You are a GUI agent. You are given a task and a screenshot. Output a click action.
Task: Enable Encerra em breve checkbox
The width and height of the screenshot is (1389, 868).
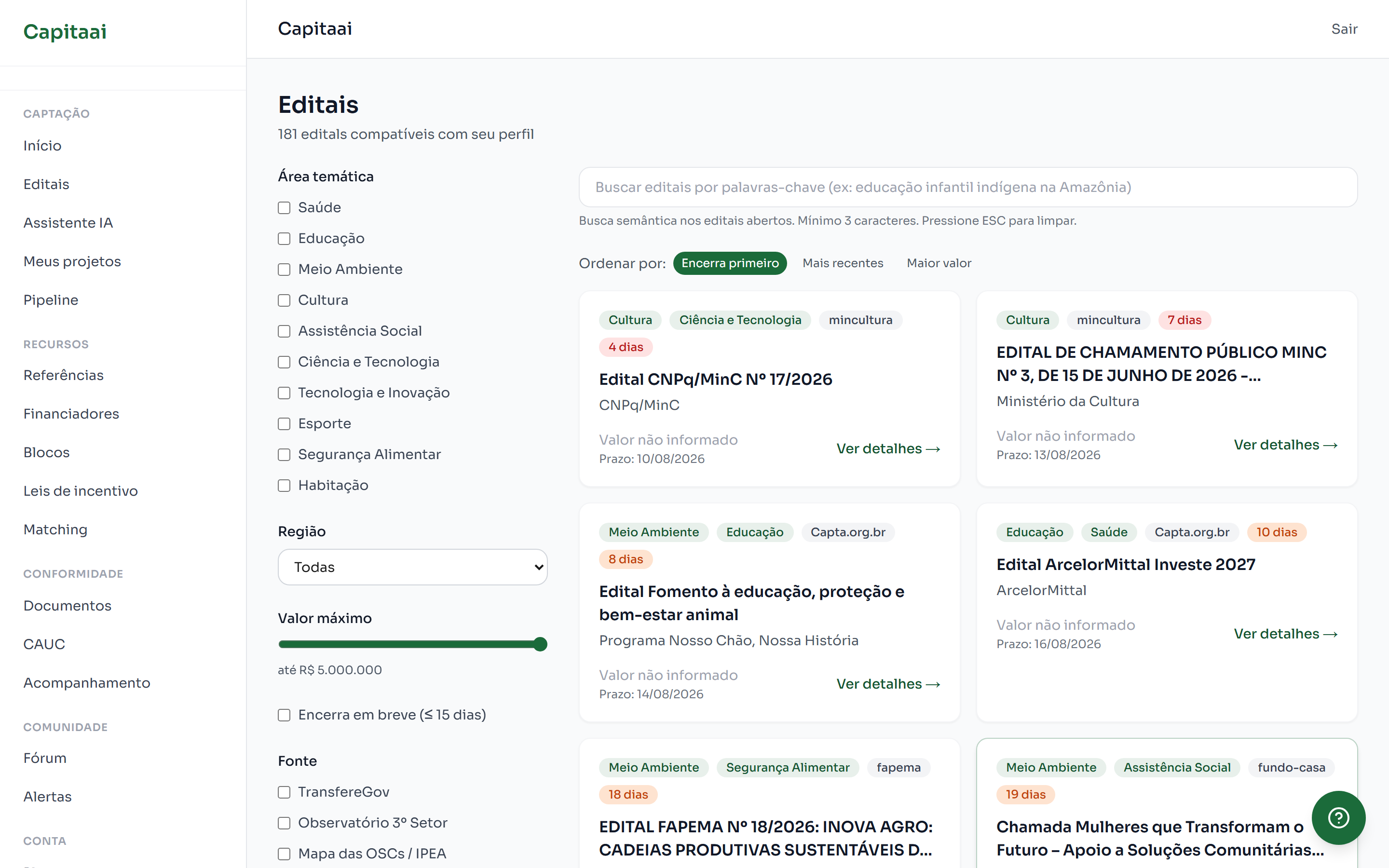[x=284, y=715]
